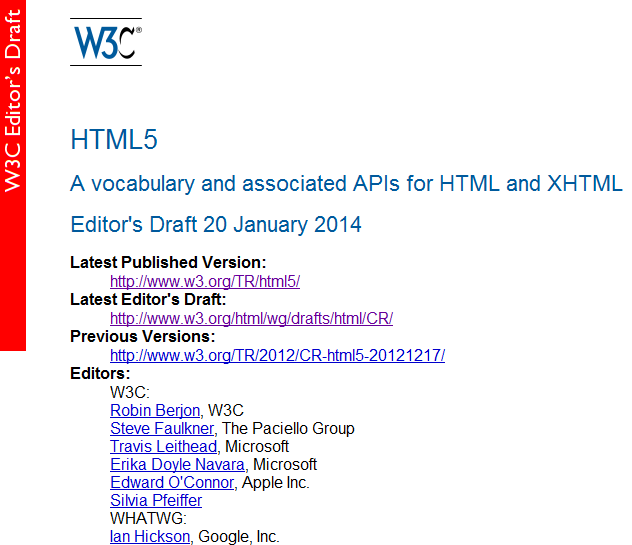Open the CR-html5-20121217 previous version link
632x545 pixels.
tap(277, 355)
